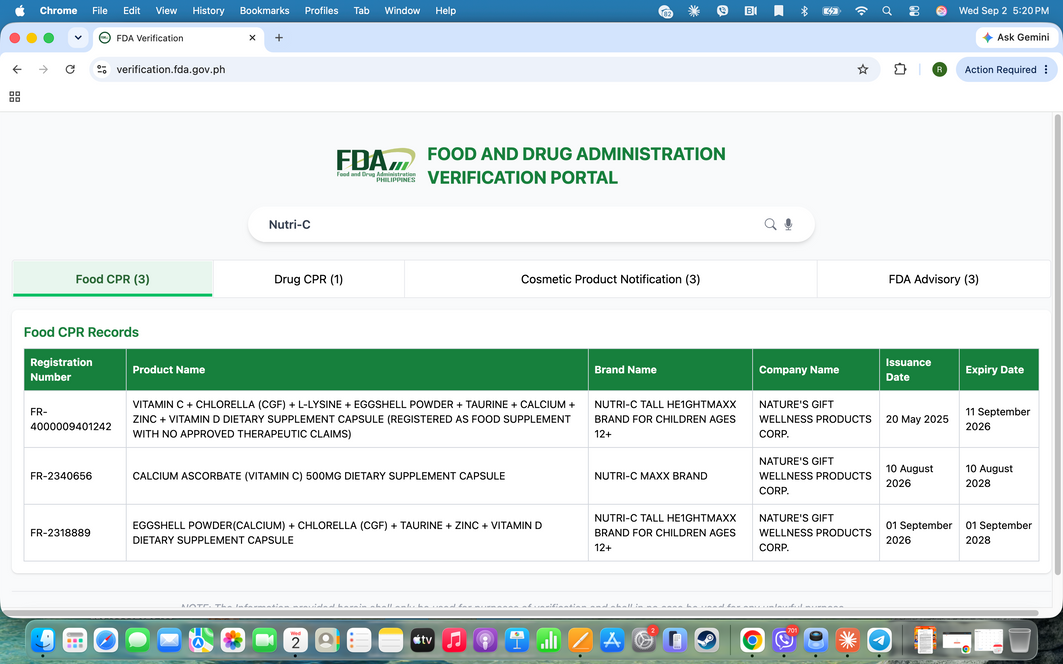Open the Chrome profile avatar R
The width and height of the screenshot is (1063, 664).
[x=939, y=69]
